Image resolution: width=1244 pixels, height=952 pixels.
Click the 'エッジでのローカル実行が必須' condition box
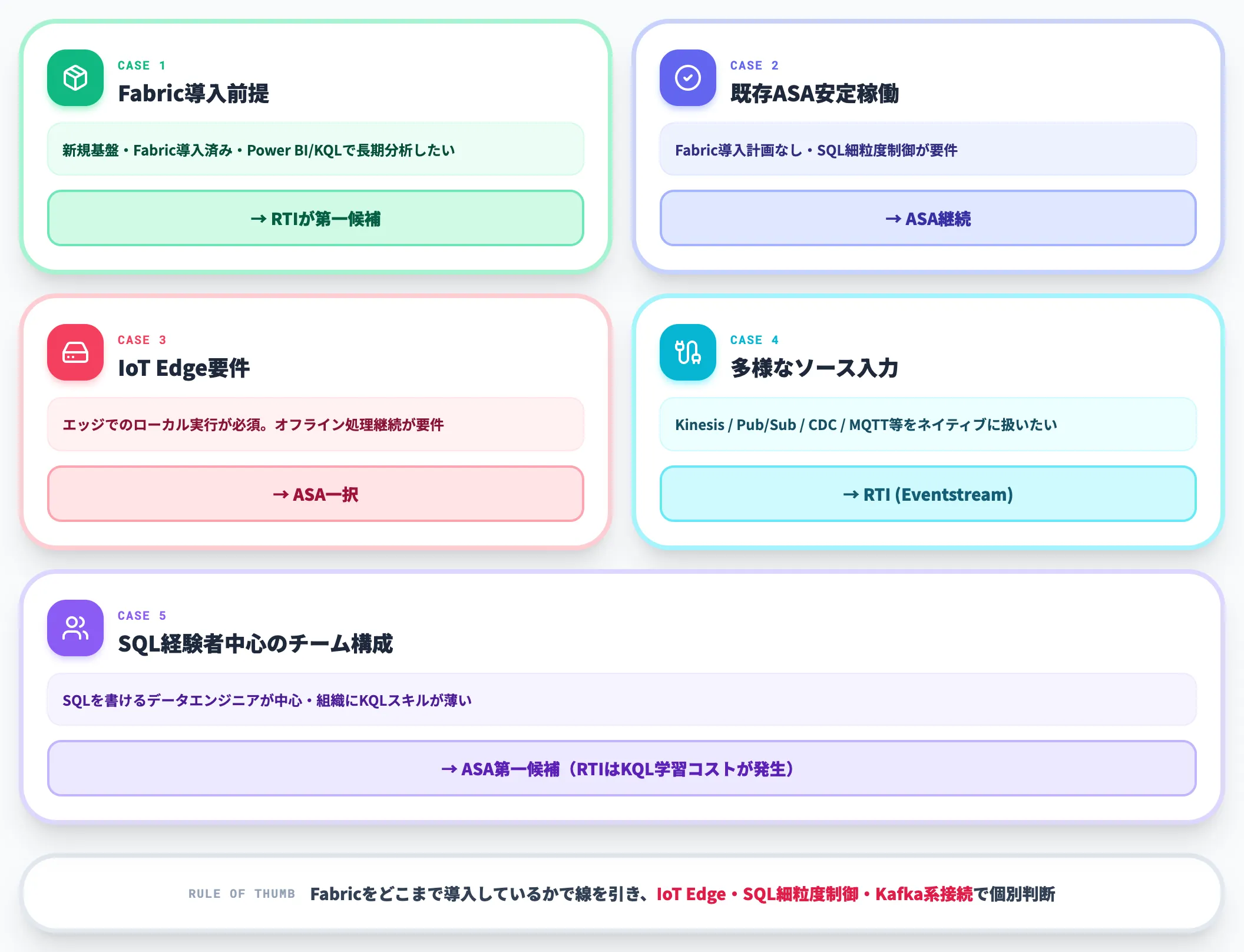[316, 424]
